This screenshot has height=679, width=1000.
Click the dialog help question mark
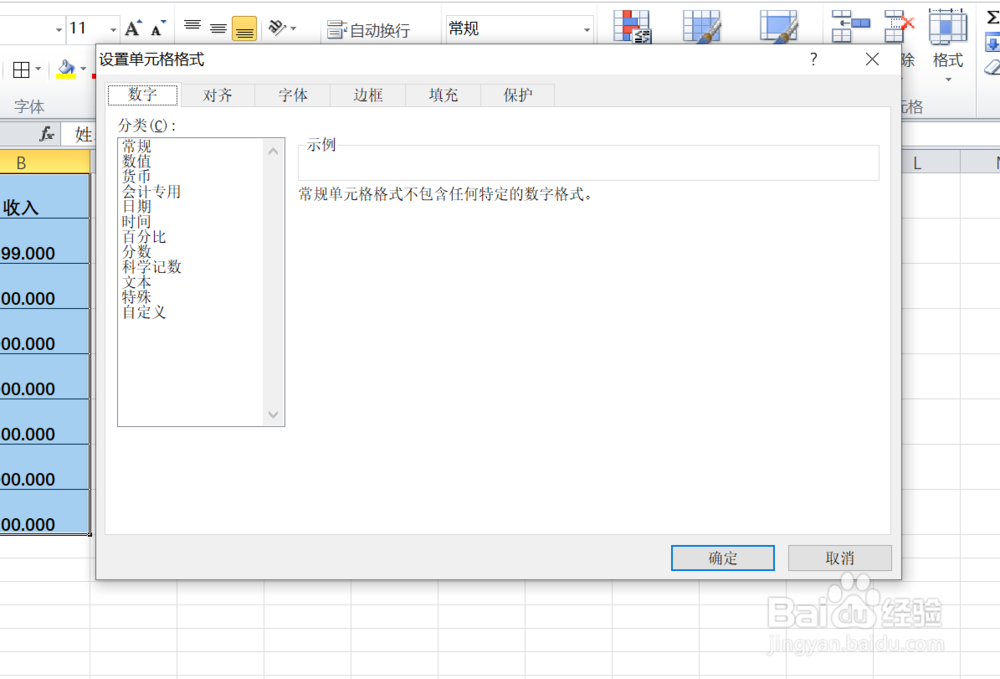tap(813, 59)
